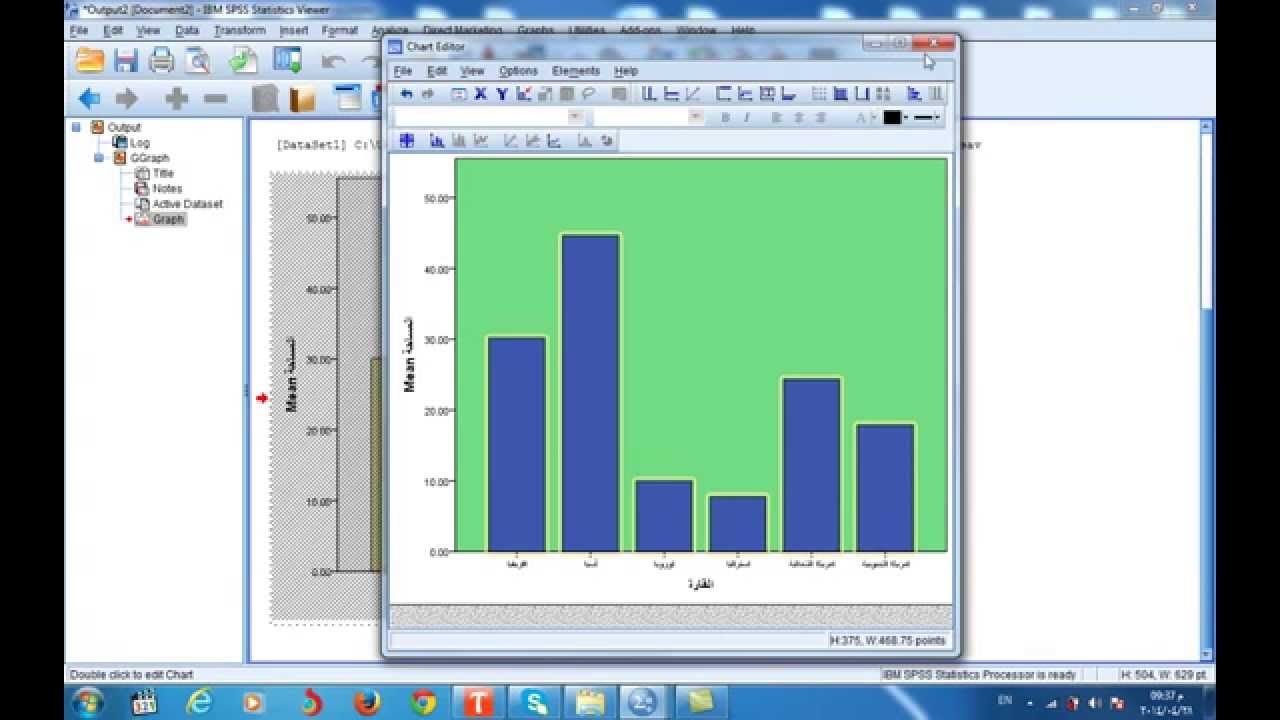Click gray right arrow demote icon in Viewer
Screen dimensions: 1280x720
tap(127, 98)
